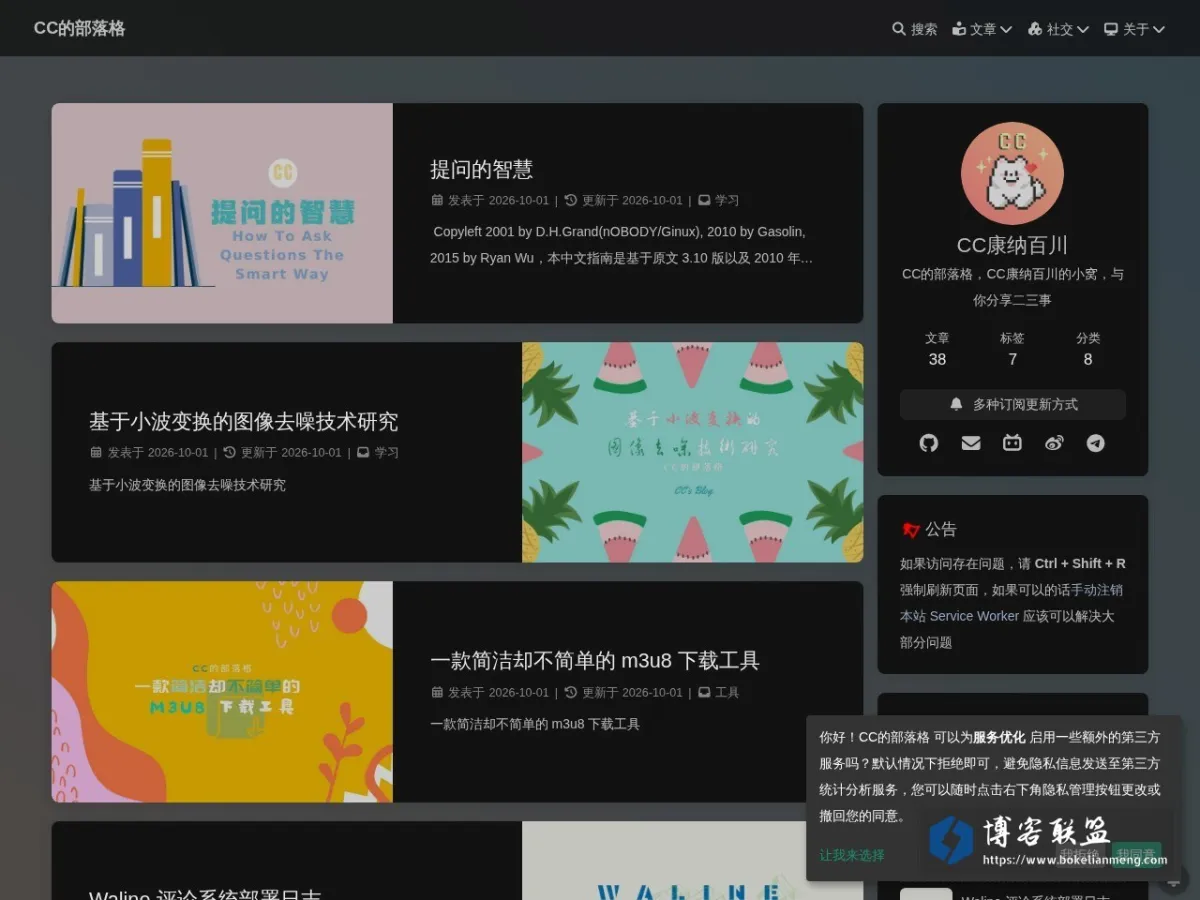Screen dimensions: 1200x900
Task: Click the bell icon in the subscribe button
Action: pos(956,404)
